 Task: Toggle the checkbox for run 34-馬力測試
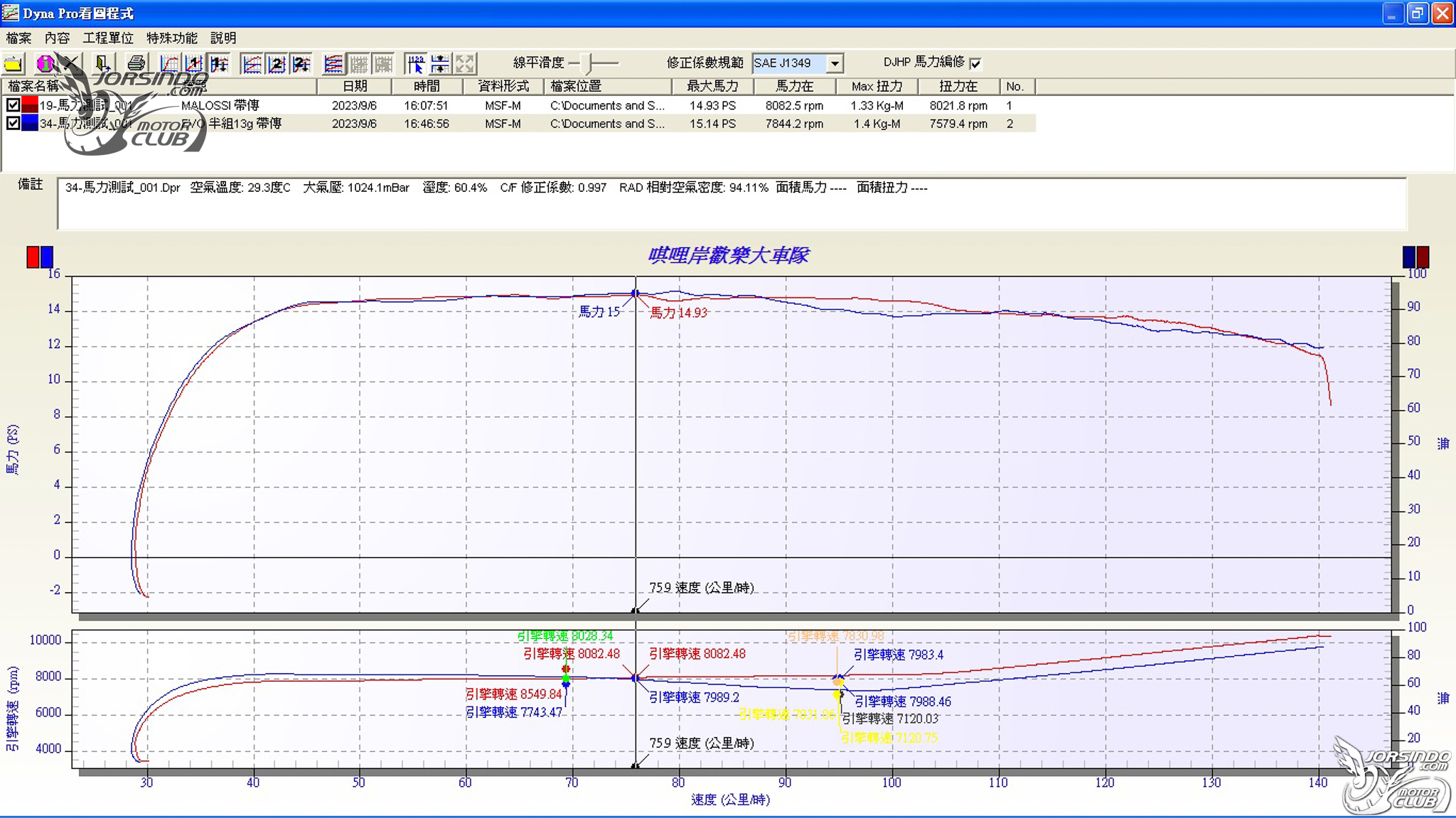(13, 123)
